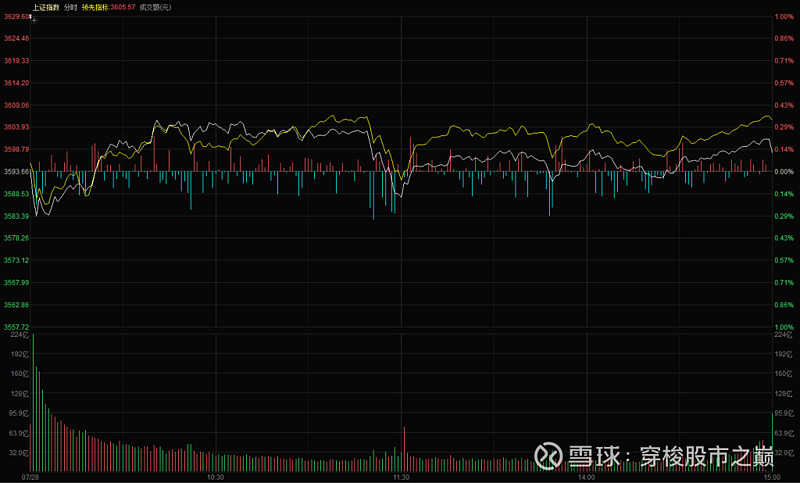Click the 10:30 time axis label

(x=215, y=477)
